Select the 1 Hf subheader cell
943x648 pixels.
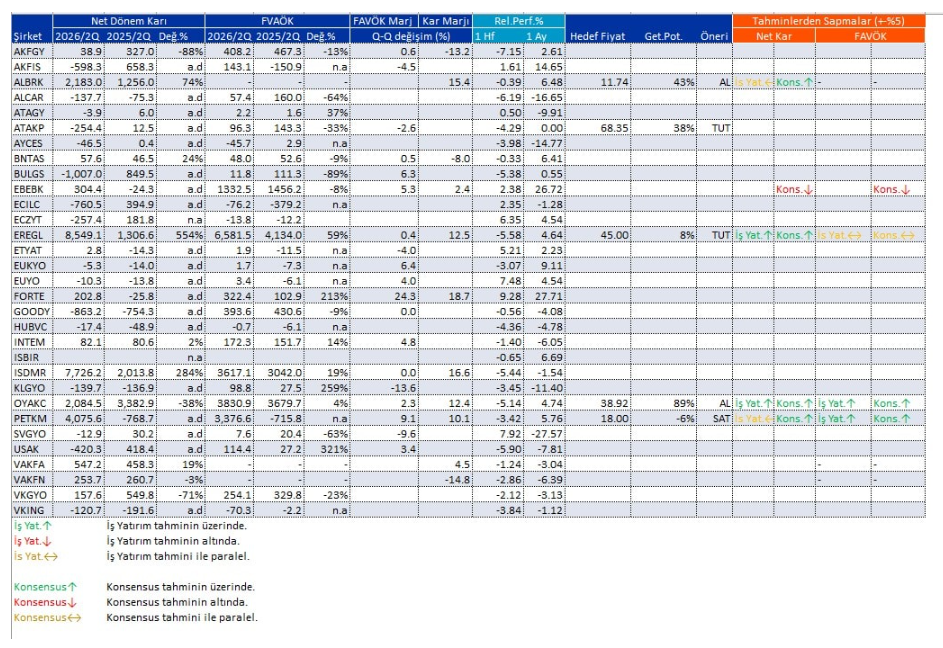pos(498,36)
